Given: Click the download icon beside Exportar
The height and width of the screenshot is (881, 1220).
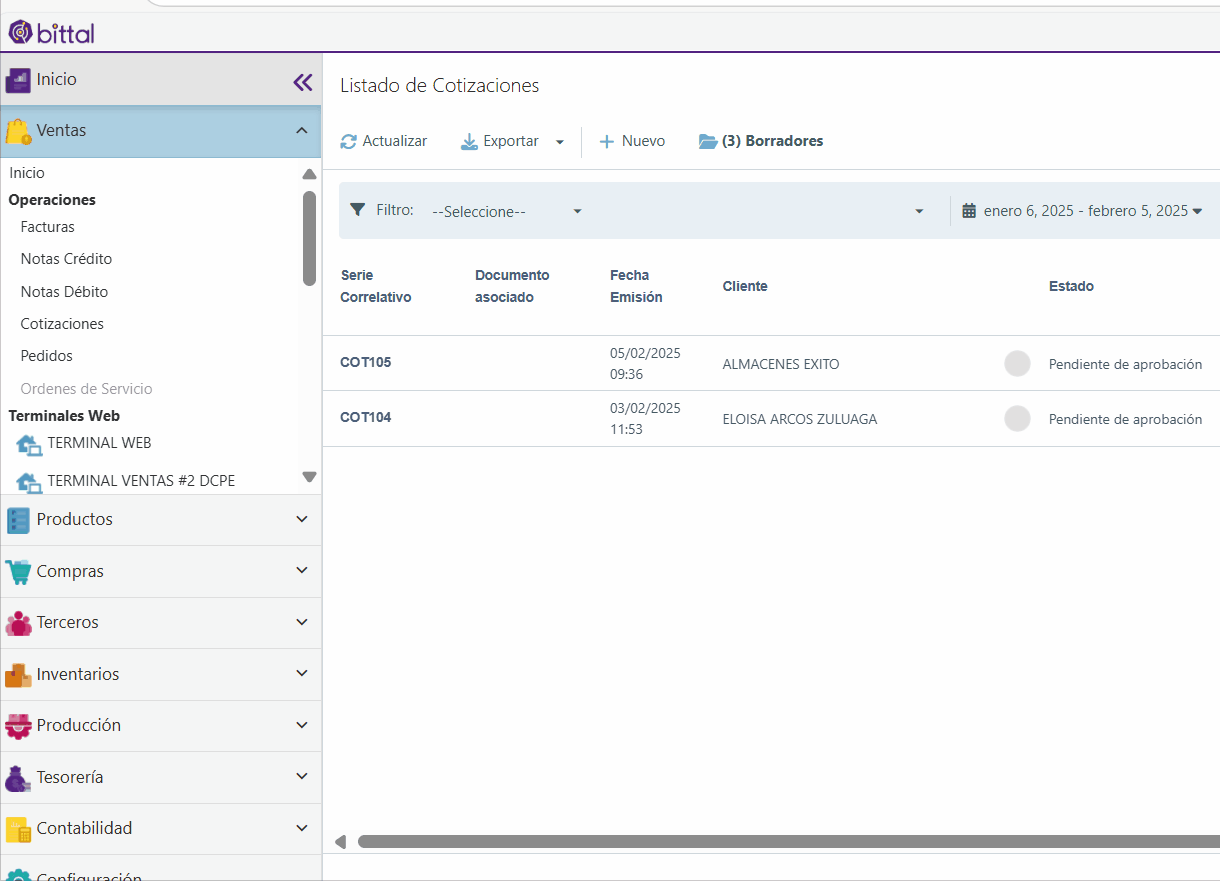Looking at the screenshot, I should [469, 142].
